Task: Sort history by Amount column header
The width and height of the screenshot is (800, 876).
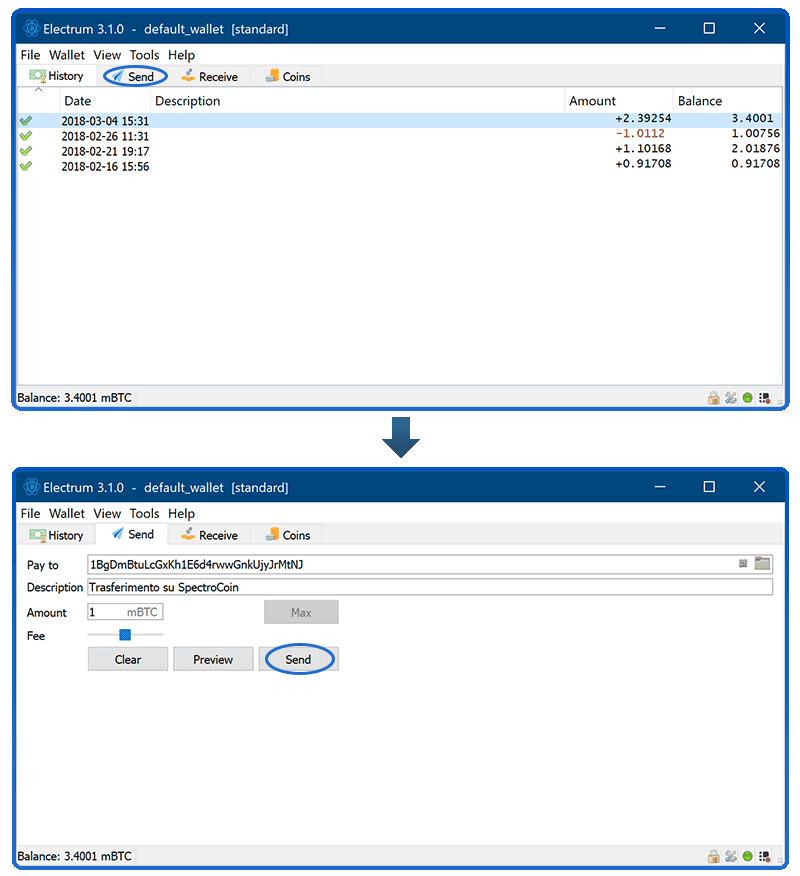Action: (618, 101)
